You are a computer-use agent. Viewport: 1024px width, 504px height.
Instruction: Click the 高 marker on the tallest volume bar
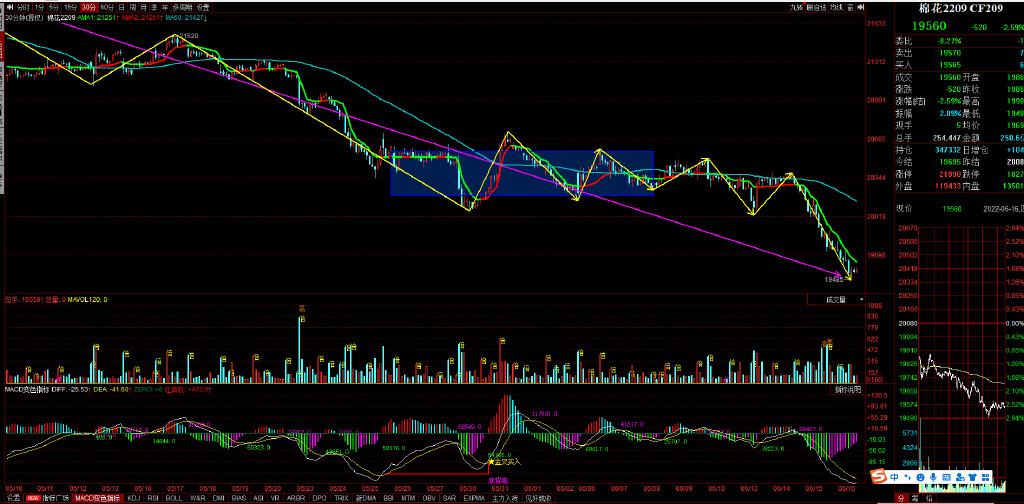pyautogui.click(x=302, y=309)
